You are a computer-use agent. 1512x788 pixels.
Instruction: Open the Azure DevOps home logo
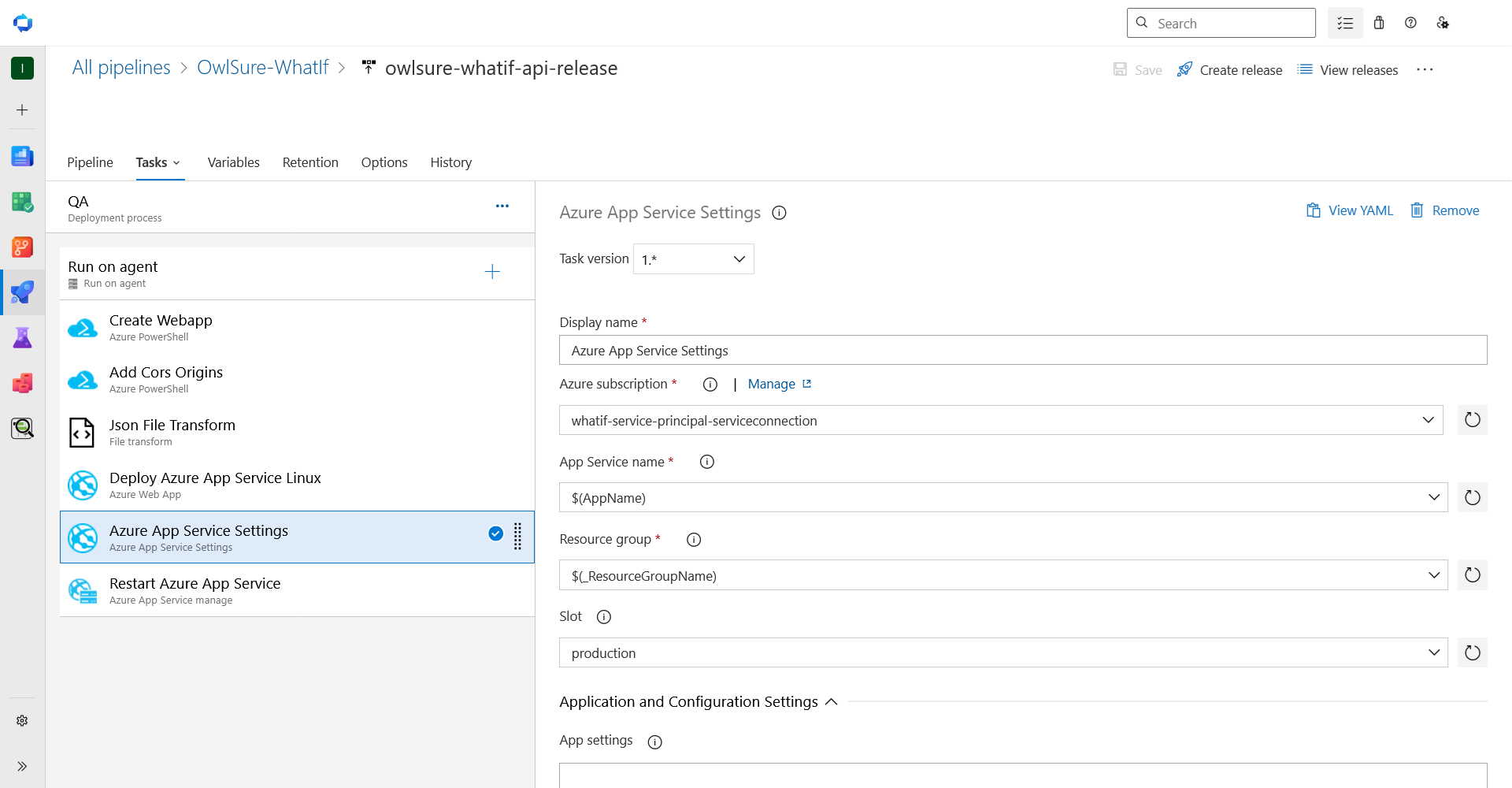tap(23, 23)
